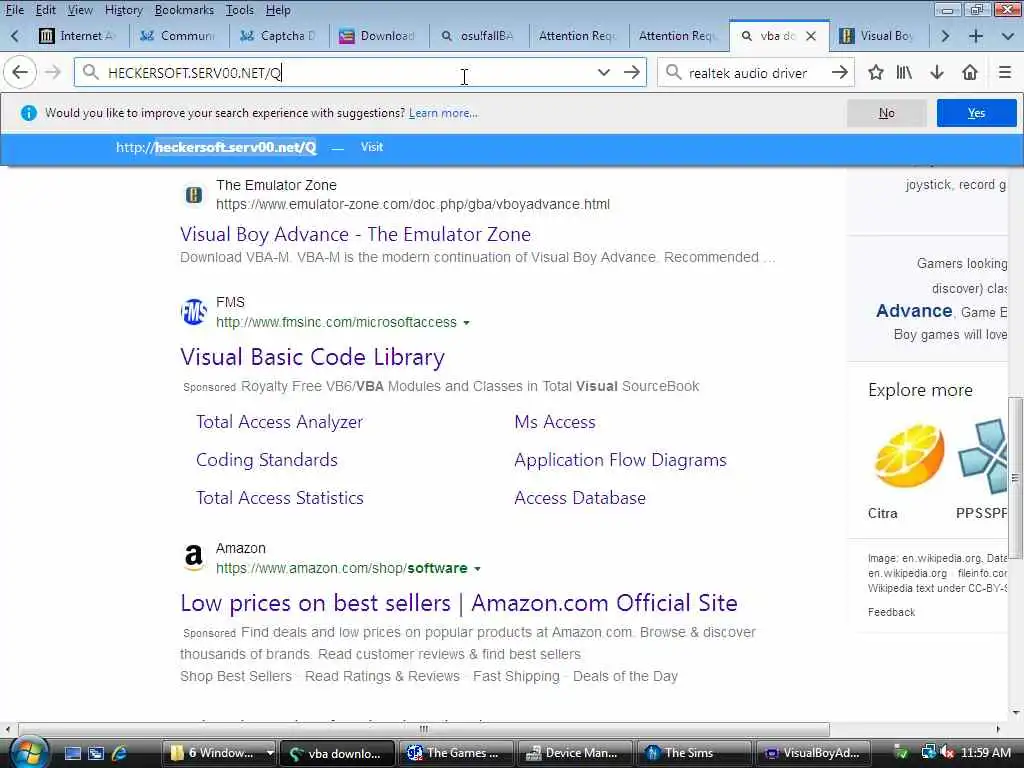
Task: Switch to the Download tab
Action: pos(379,36)
